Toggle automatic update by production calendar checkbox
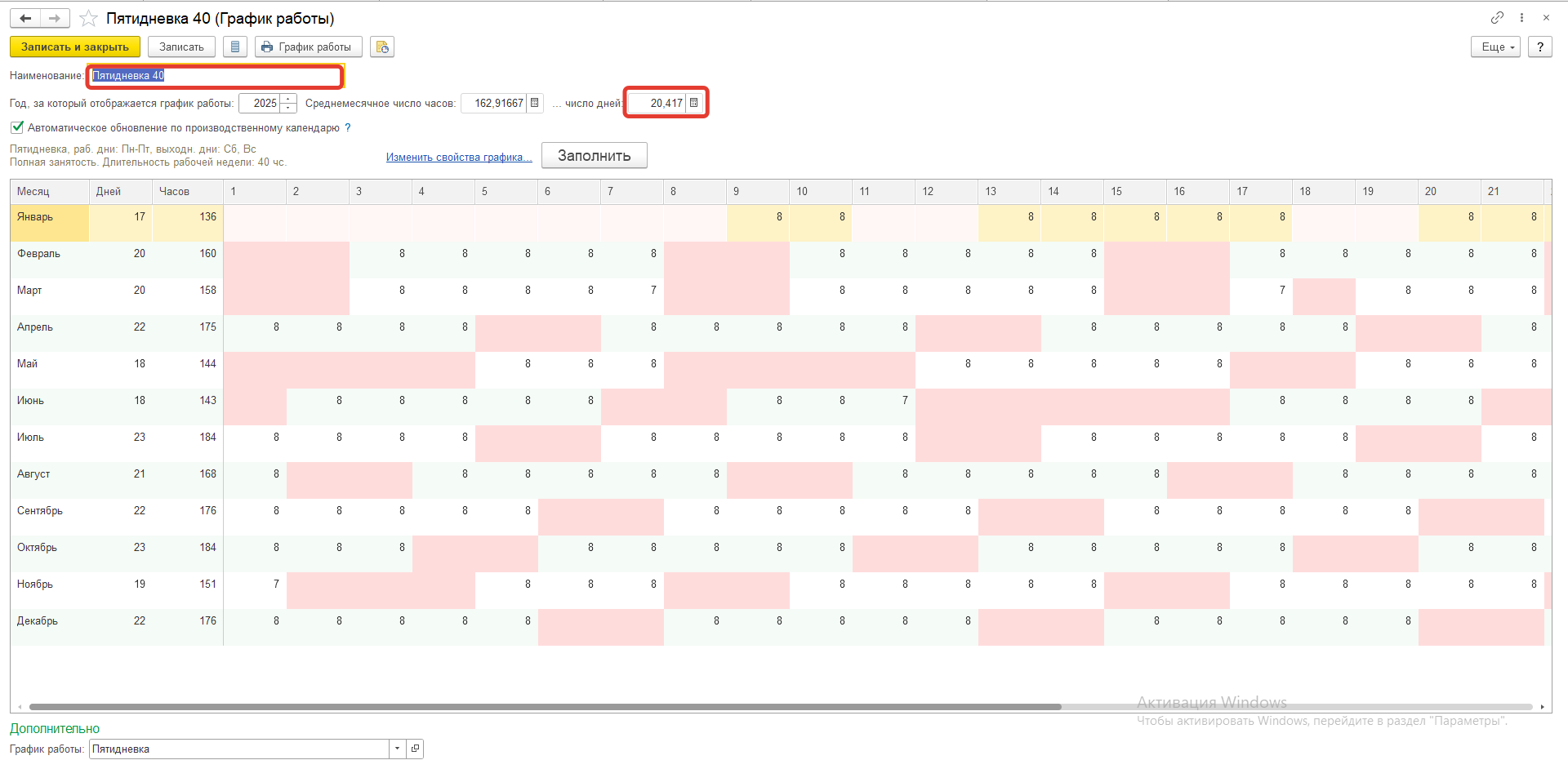Image resolution: width=1568 pixels, height=769 pixels. (x=17, y=127)
